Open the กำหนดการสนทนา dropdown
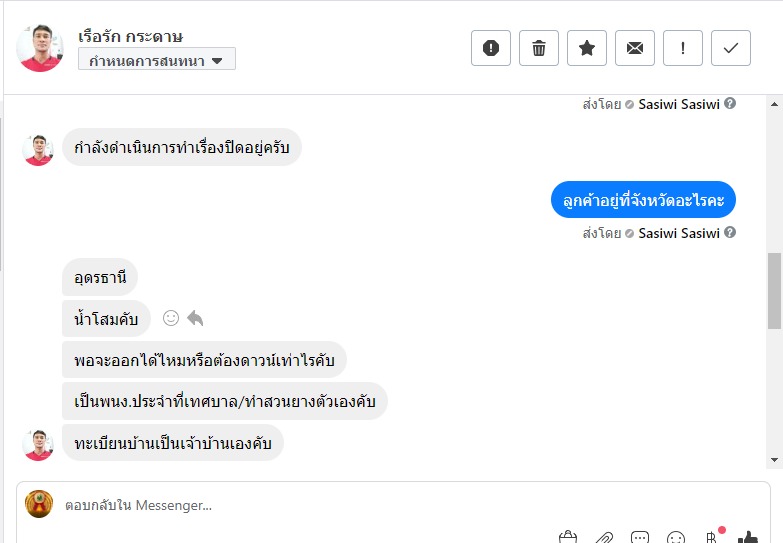 [157, 60]
